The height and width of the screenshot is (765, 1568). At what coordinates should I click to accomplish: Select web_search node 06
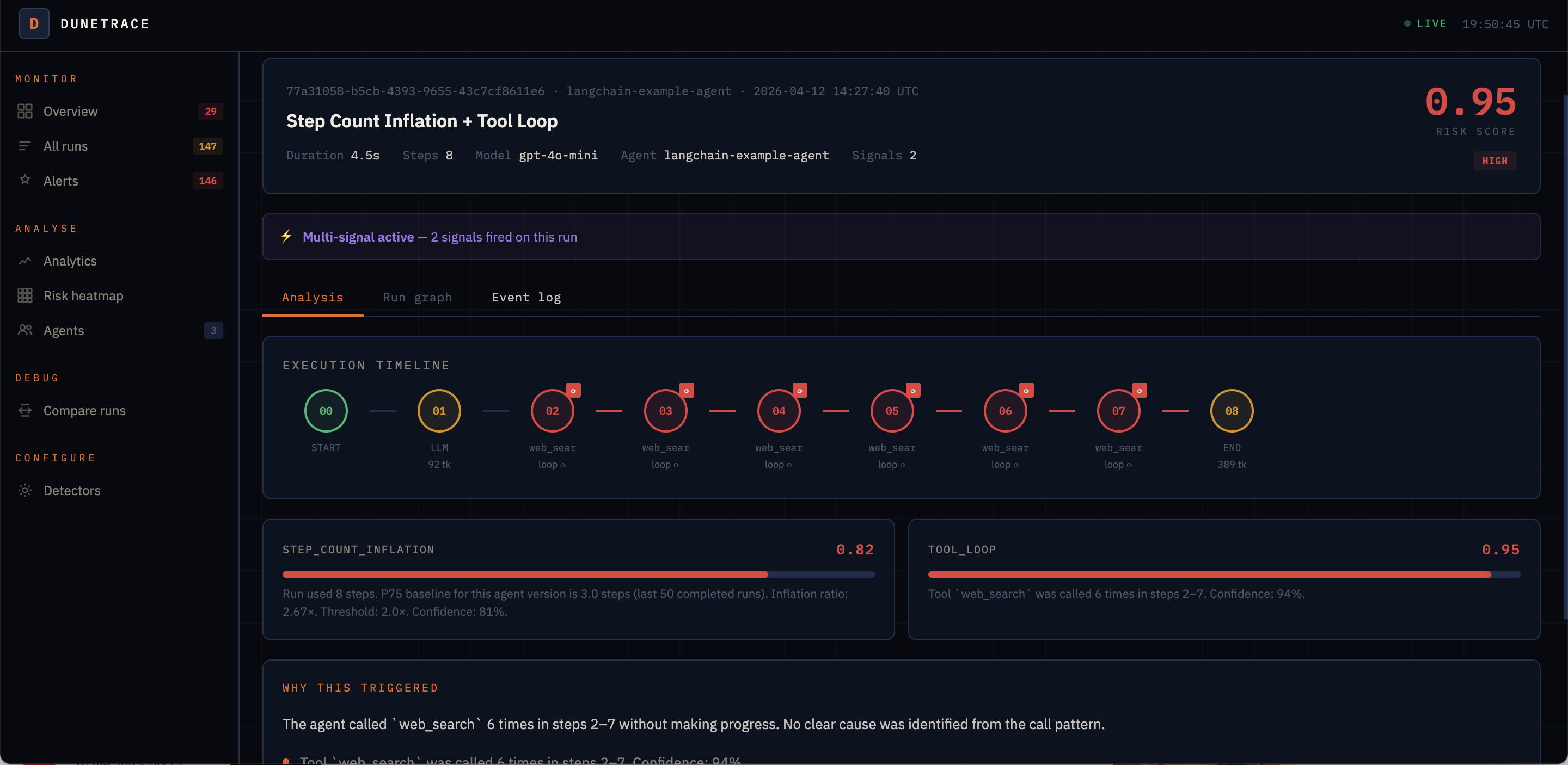[x=1006, y=411]
